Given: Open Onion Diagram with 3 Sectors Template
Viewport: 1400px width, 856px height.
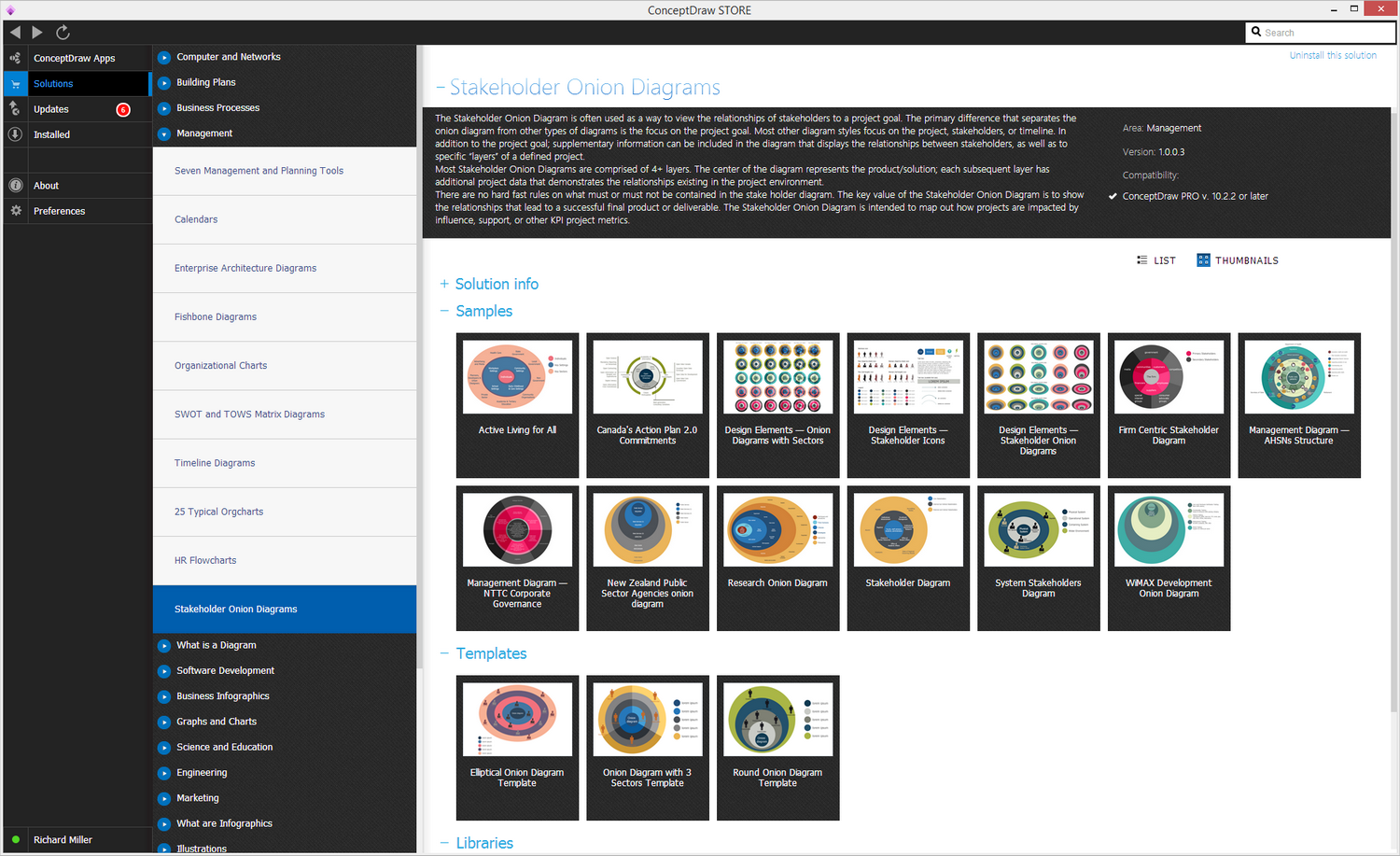Looking at the screenshot, I should pyautogui.click(x=648, y=748).
